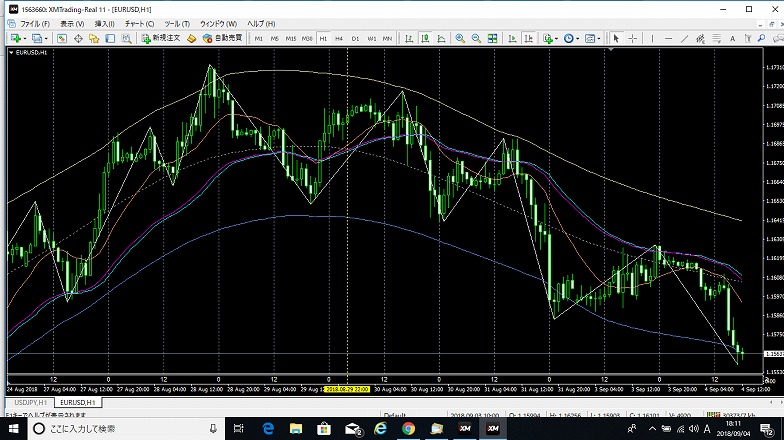Click the zoom out magnifier icon

476,38
